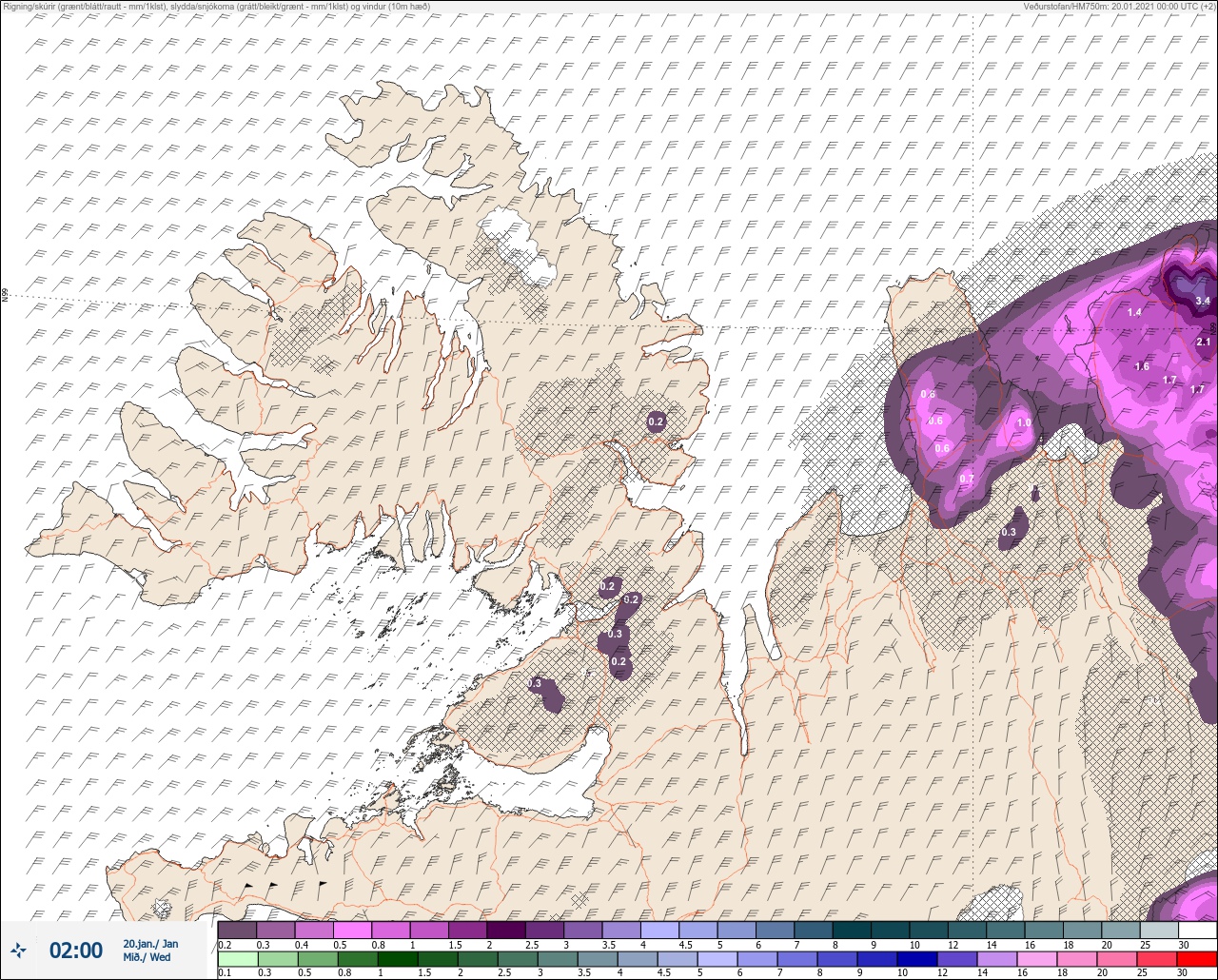1218x980 pixels.
Task: Click the N99 latitude label on the left edge
Action: coord(5,296)
